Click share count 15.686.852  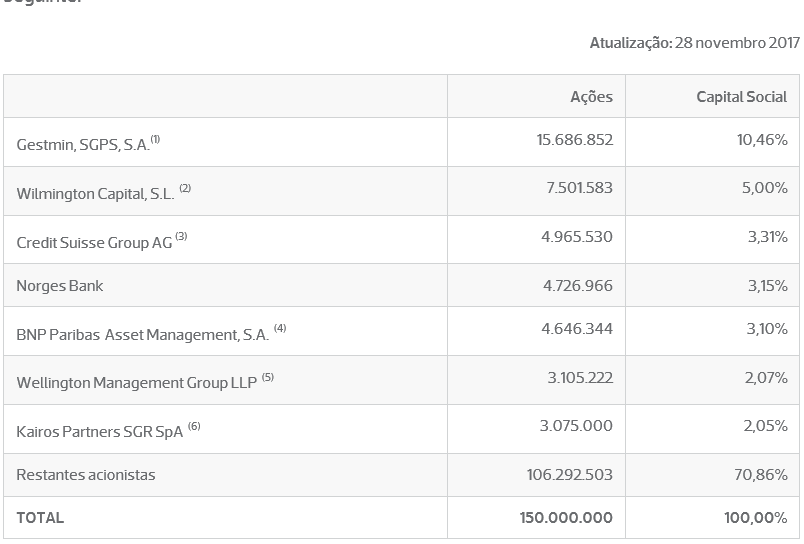(x=574, y=139)
